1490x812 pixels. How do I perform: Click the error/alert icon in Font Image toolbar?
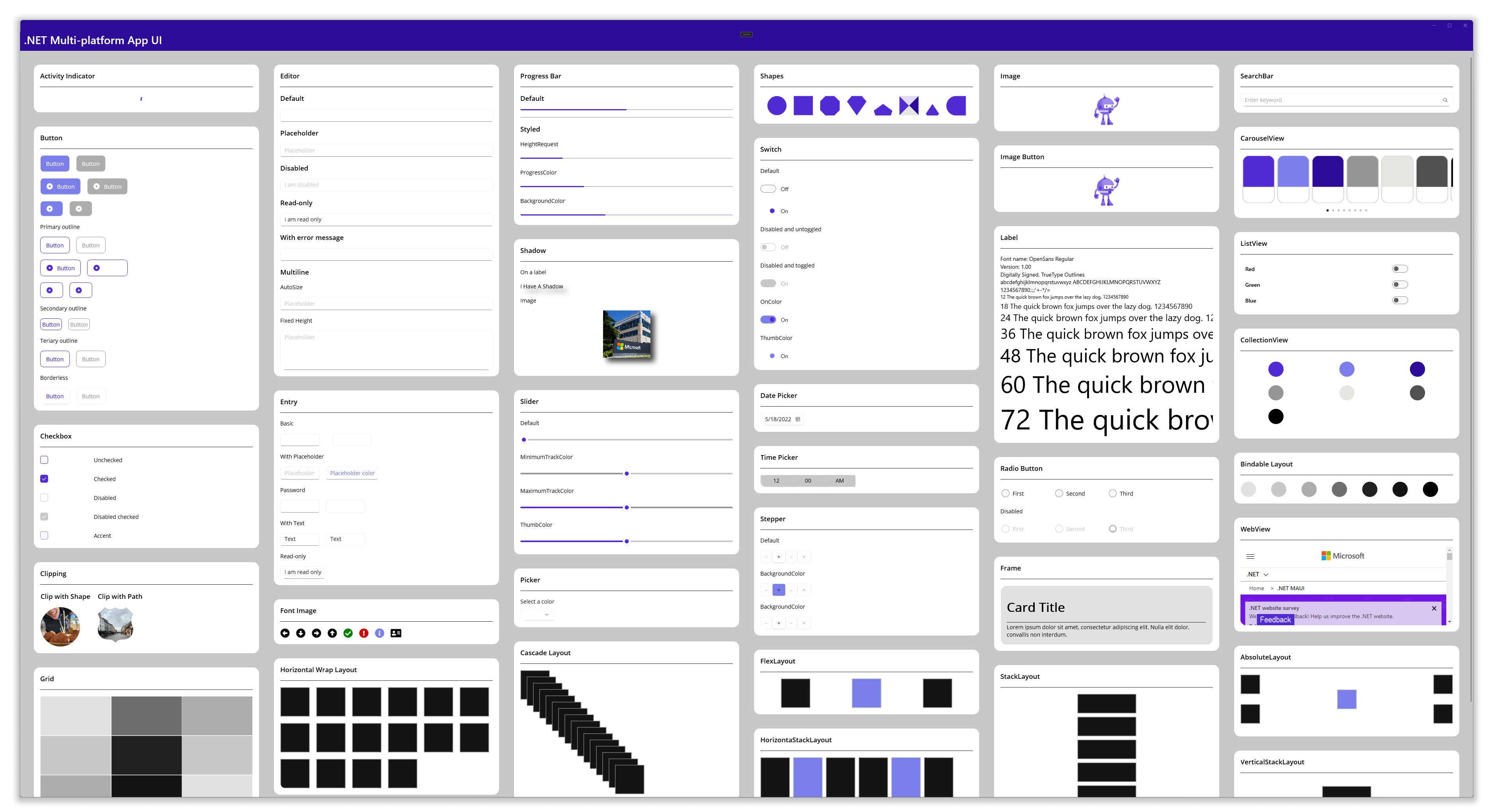coord(363,632)
